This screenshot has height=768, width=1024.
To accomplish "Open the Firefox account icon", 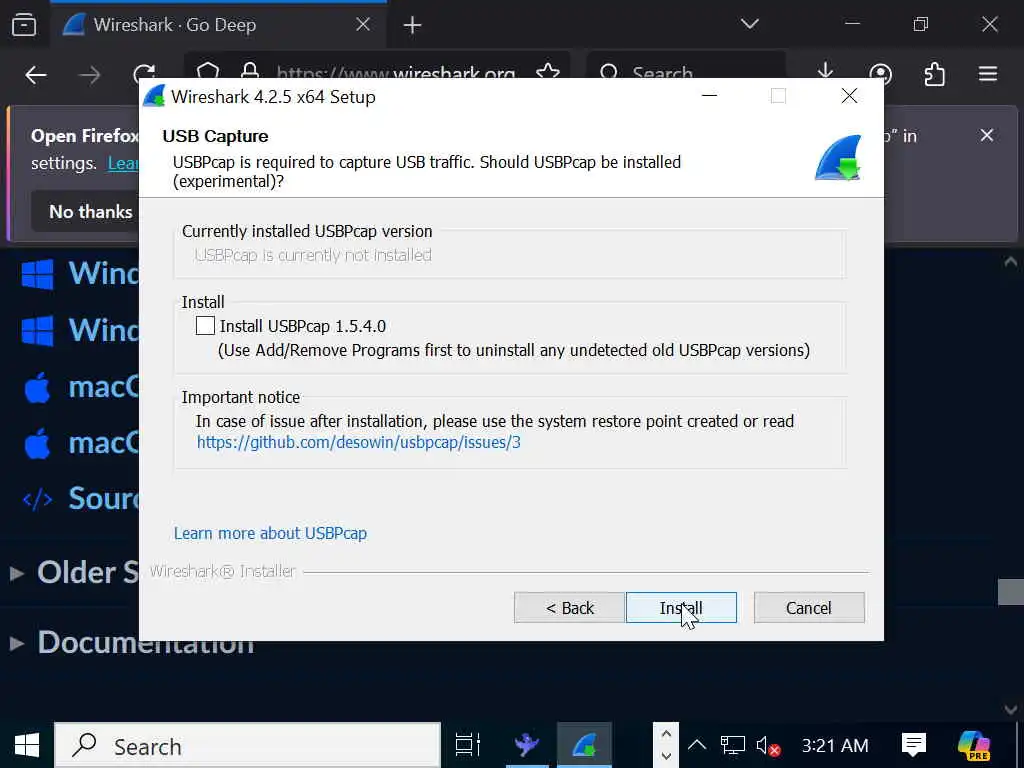I will (x=880, y=74).
